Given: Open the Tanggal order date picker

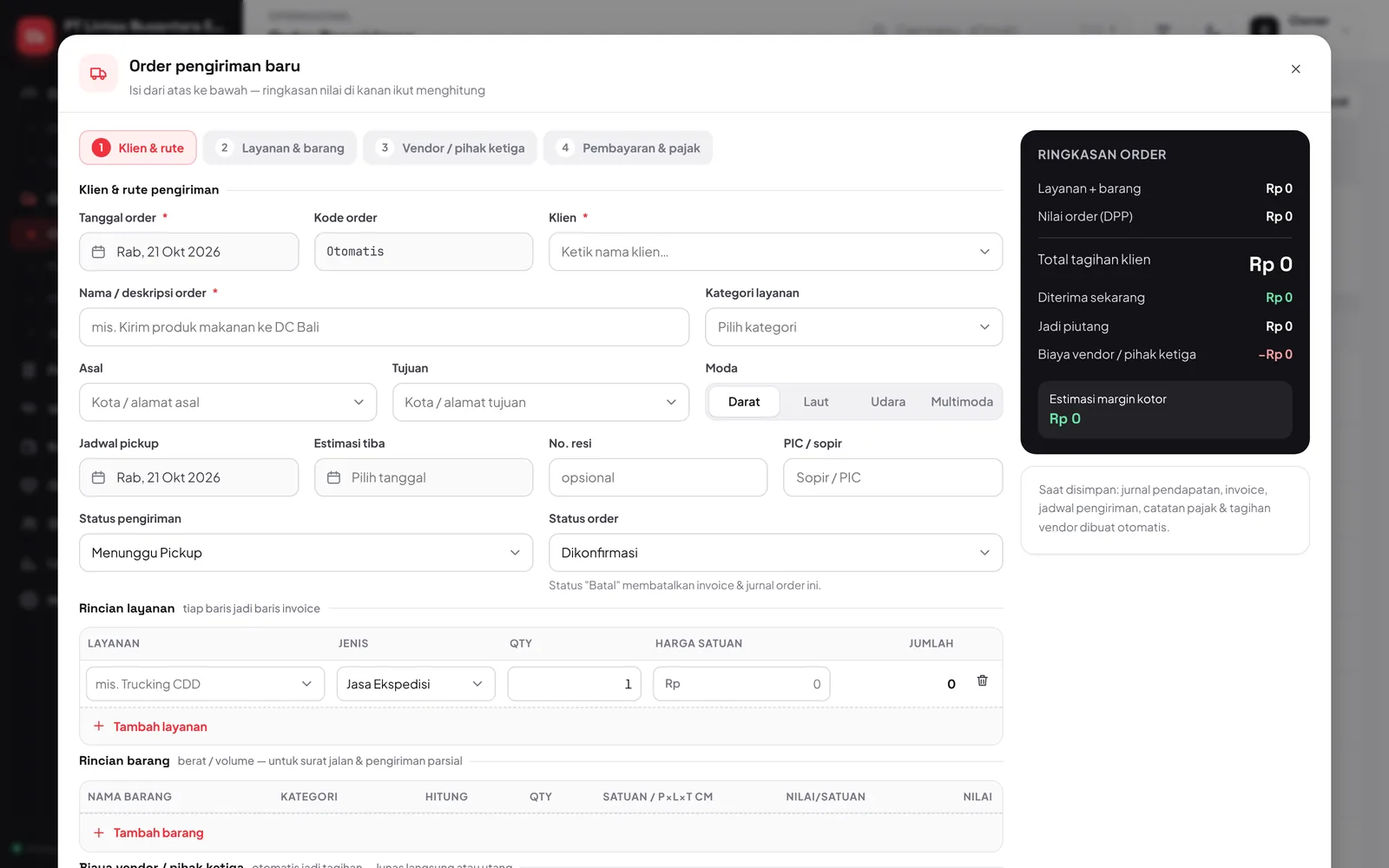Looking at the screenshot, I should point(188,252).
